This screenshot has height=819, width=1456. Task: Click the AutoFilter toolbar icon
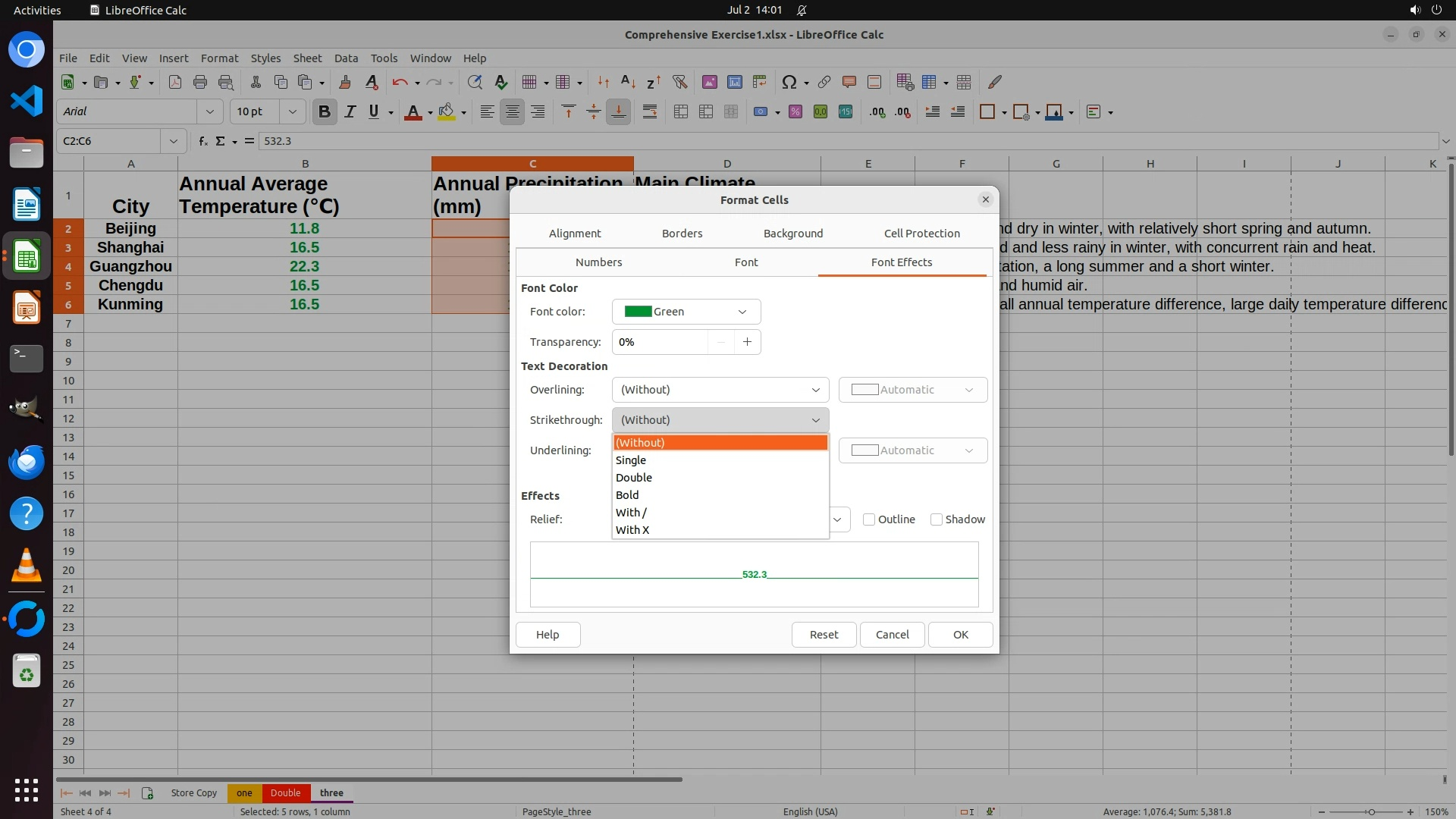pyautogui.click(x=679, y=82)
